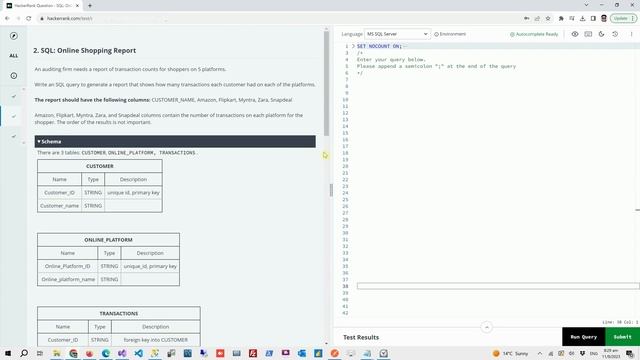This screenshot has width=640, height=360.
Task: Open the MS SQL Server language dropdown
Action: point(397,34)
